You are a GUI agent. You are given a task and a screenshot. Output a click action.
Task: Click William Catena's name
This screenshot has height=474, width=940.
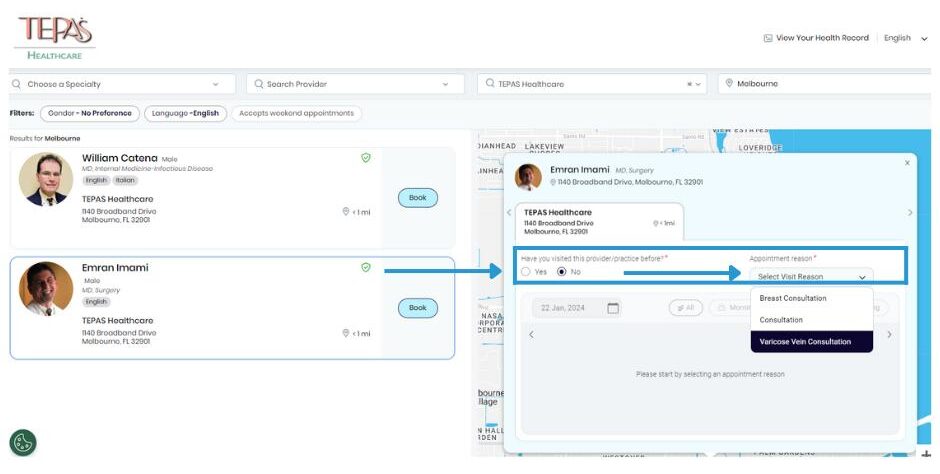point(120,158)
